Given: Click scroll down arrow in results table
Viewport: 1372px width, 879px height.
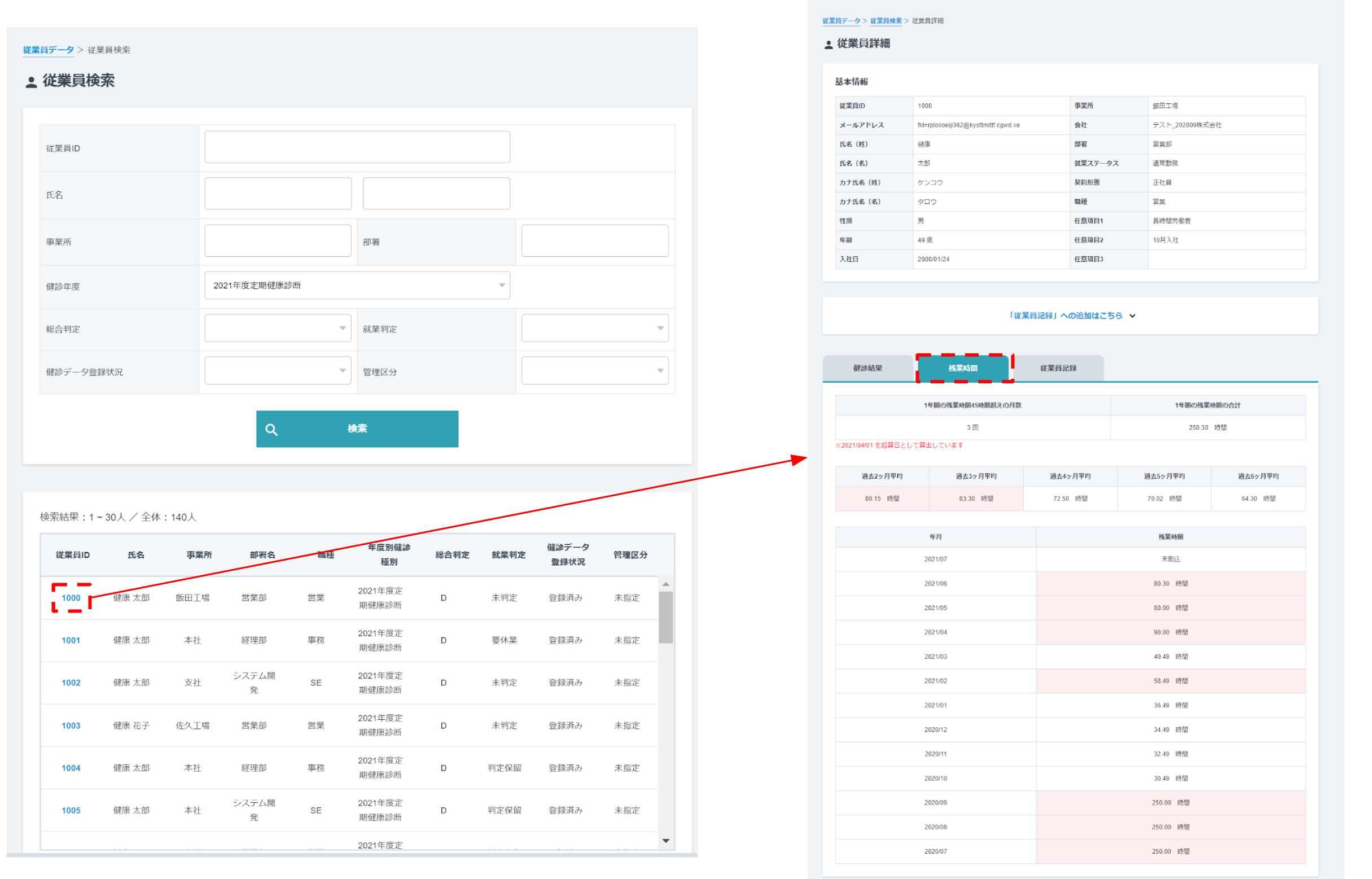Looking at the screenshot, I should pos(665,841).
